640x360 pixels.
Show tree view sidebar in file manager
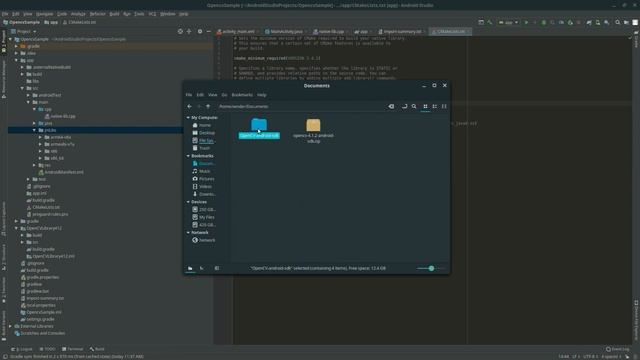click(x=202, y=268)
